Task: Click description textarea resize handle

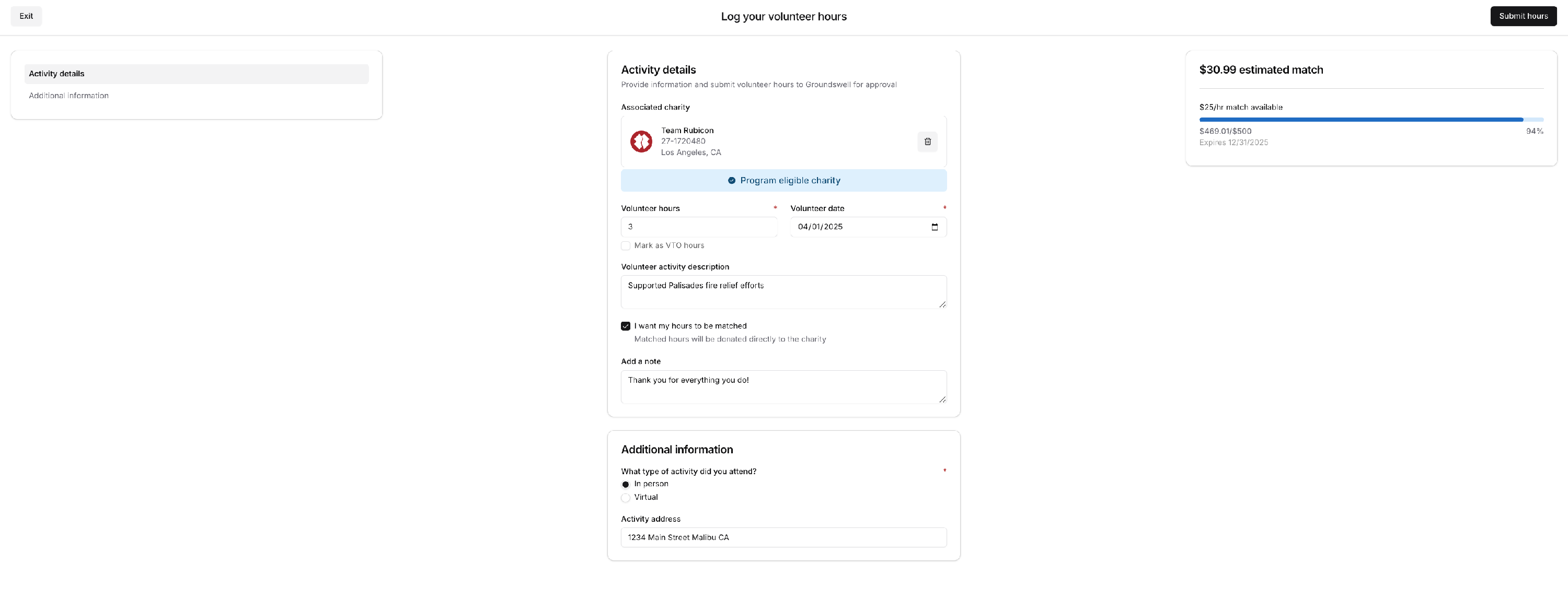Action: point(942,304)
